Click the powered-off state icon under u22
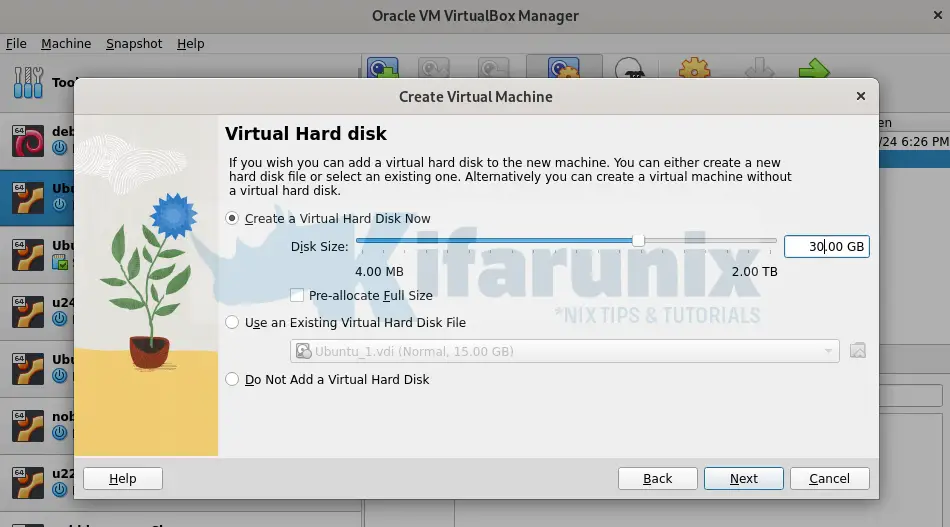 59,489
